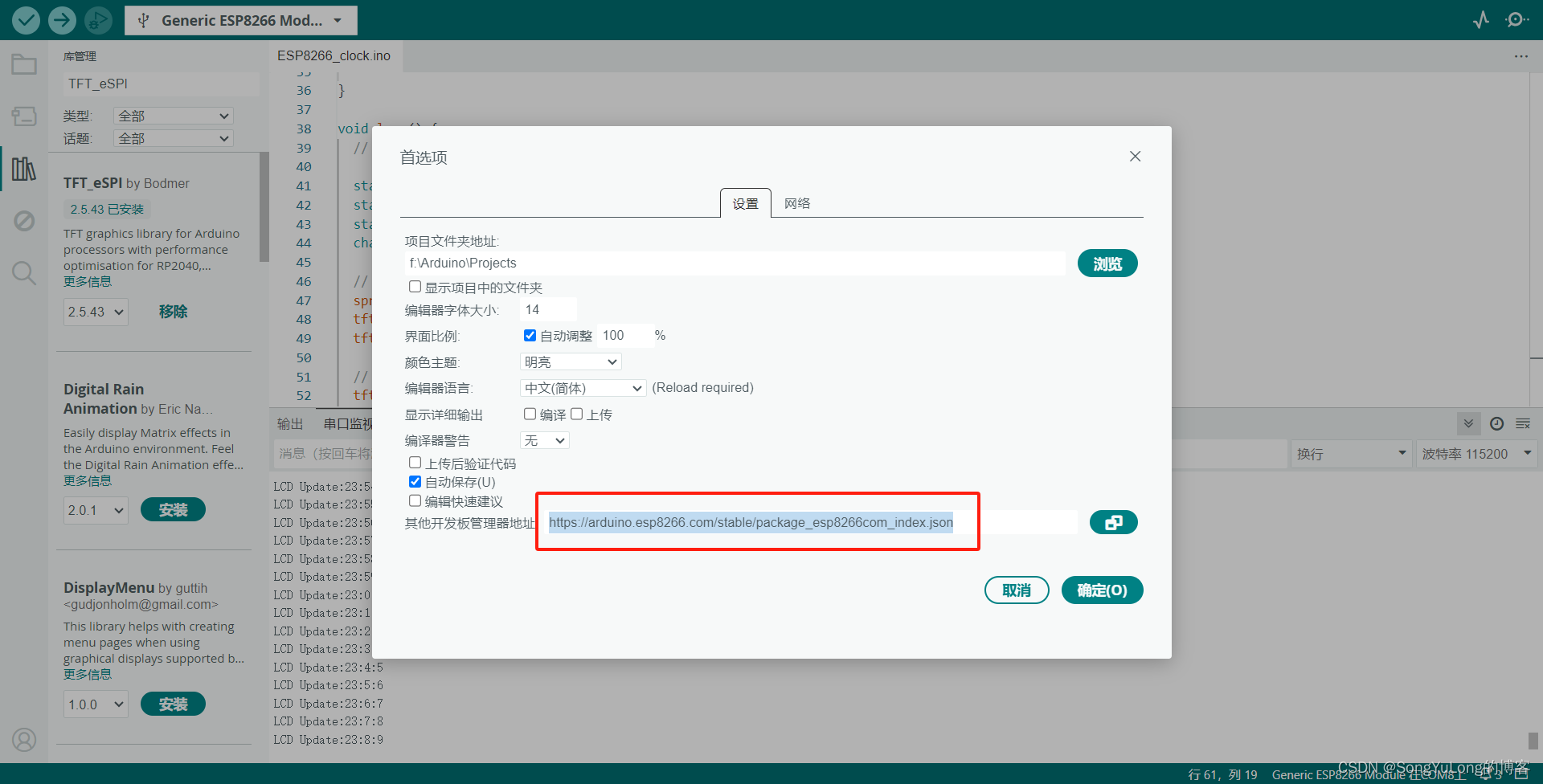1543x784 pixels.
Task: Click the OK button in Preferences
Action: pos(1102,590)
